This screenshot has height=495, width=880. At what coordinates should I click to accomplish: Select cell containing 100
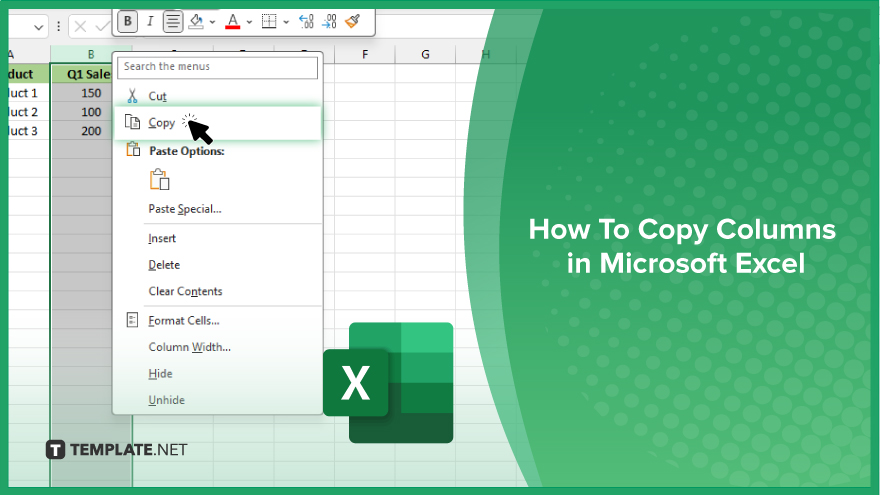[x=81, y=112]
